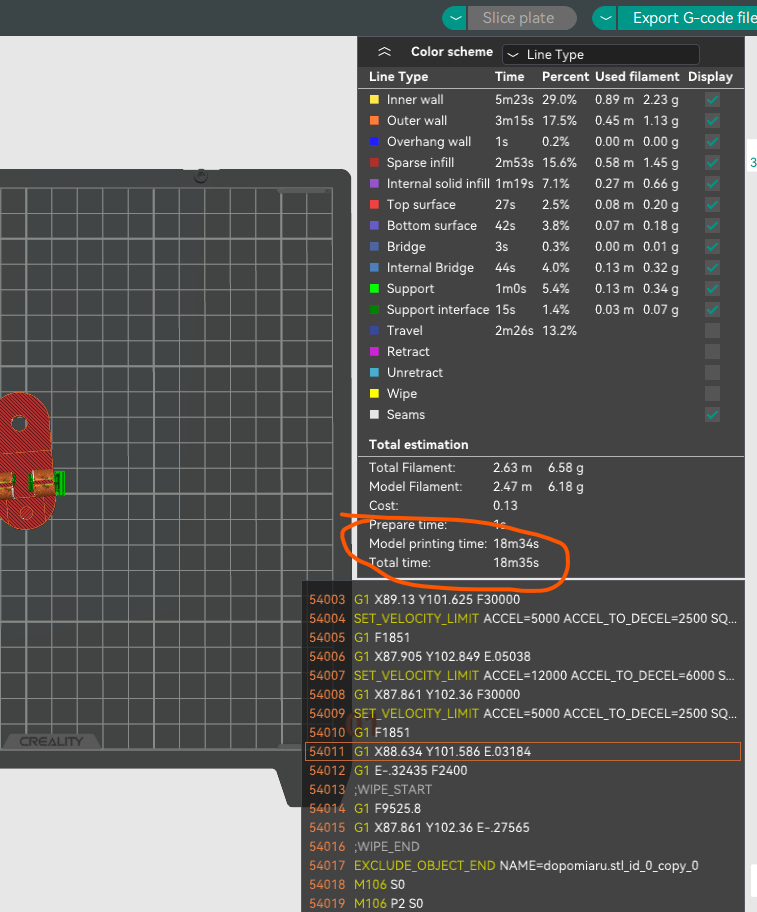The height and width of the screenshot is (912, 757).
Task: Hide Seams display checkbox
Action: (712, 415)
